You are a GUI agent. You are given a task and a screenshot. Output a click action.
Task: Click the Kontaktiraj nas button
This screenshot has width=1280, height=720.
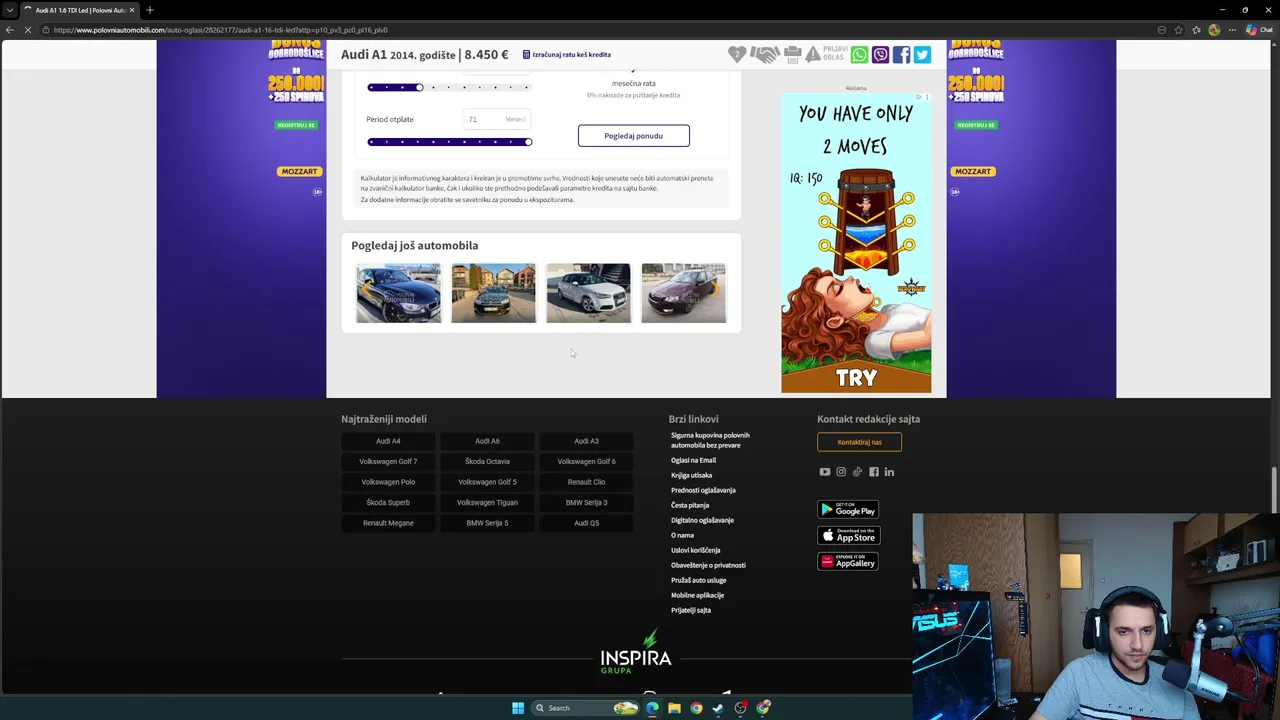(x=859, y=442)
